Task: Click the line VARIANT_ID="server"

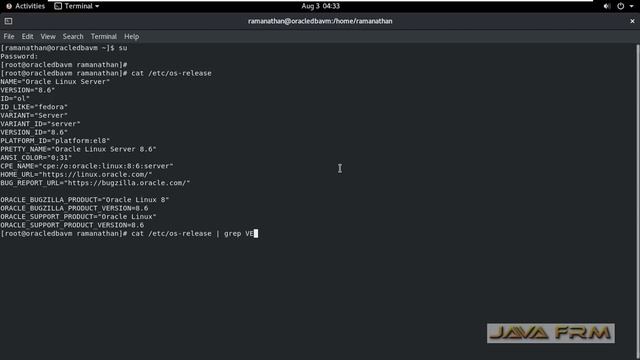Action: [x=40, y=124]
